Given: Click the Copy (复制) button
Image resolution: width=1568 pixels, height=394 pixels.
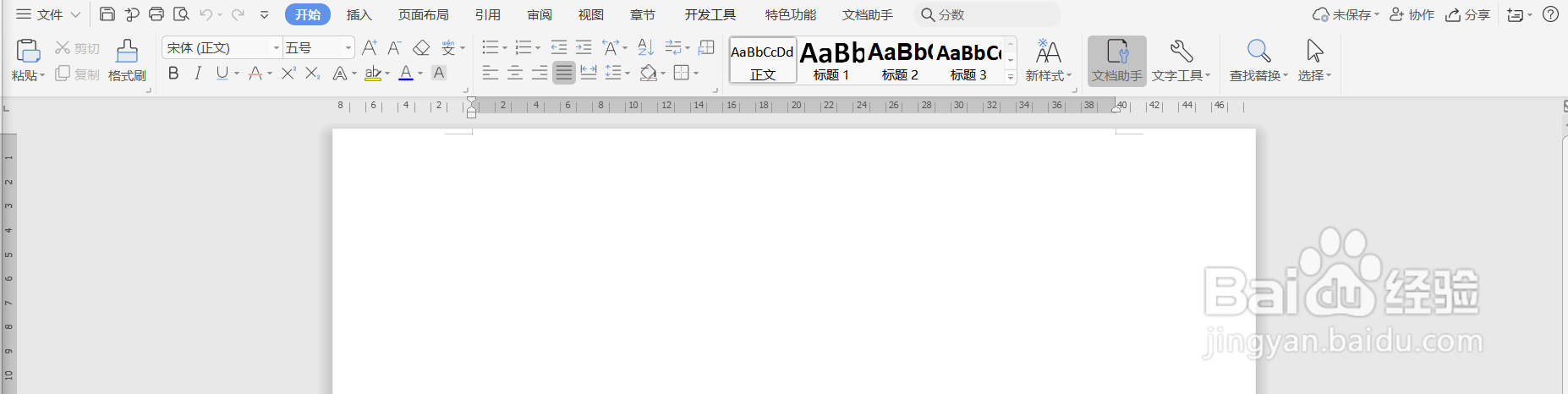Looking at the screenshot, I should pyautogui.click(x=77, y=74).
